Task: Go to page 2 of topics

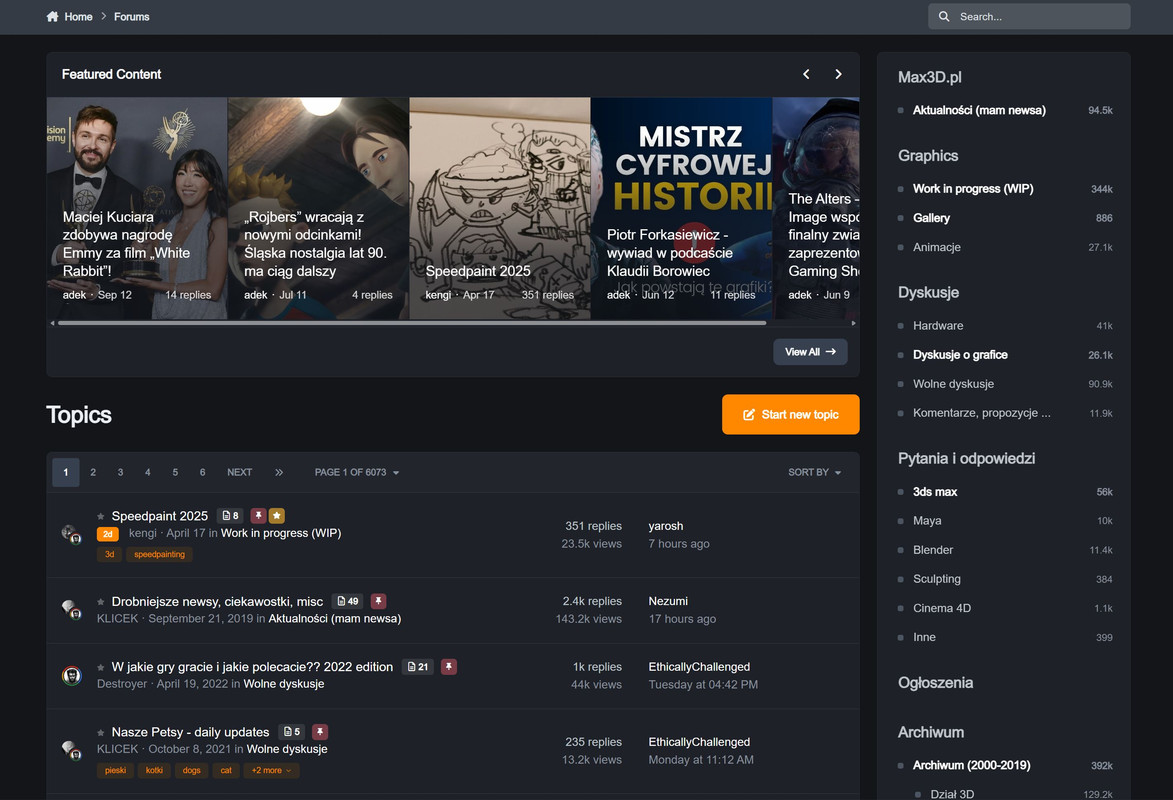Action: click(93, 472)
